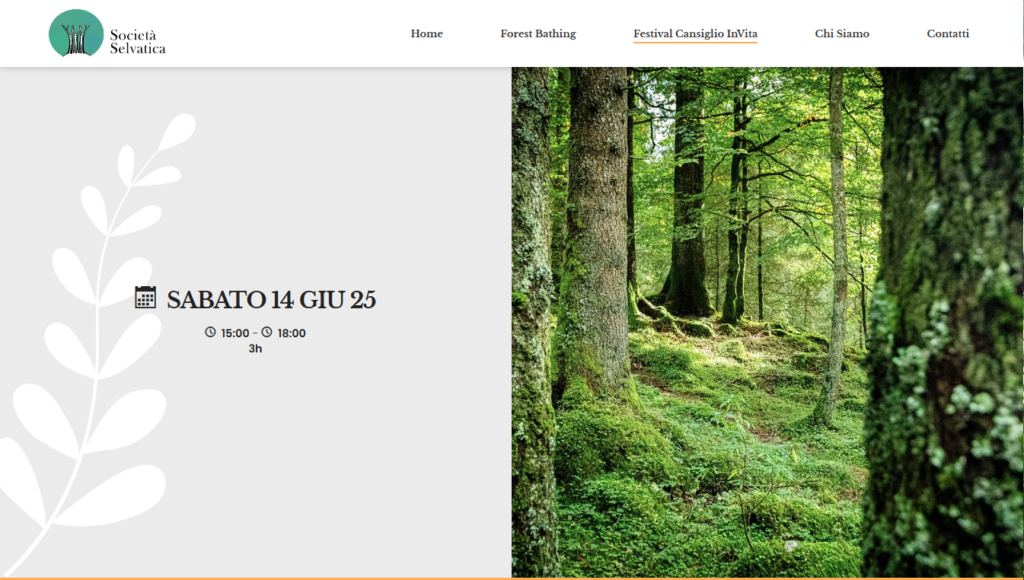Screen dimensions: 1024x580
Task: Click the clock icon before 18:00
Action: (x=266, y=332)
